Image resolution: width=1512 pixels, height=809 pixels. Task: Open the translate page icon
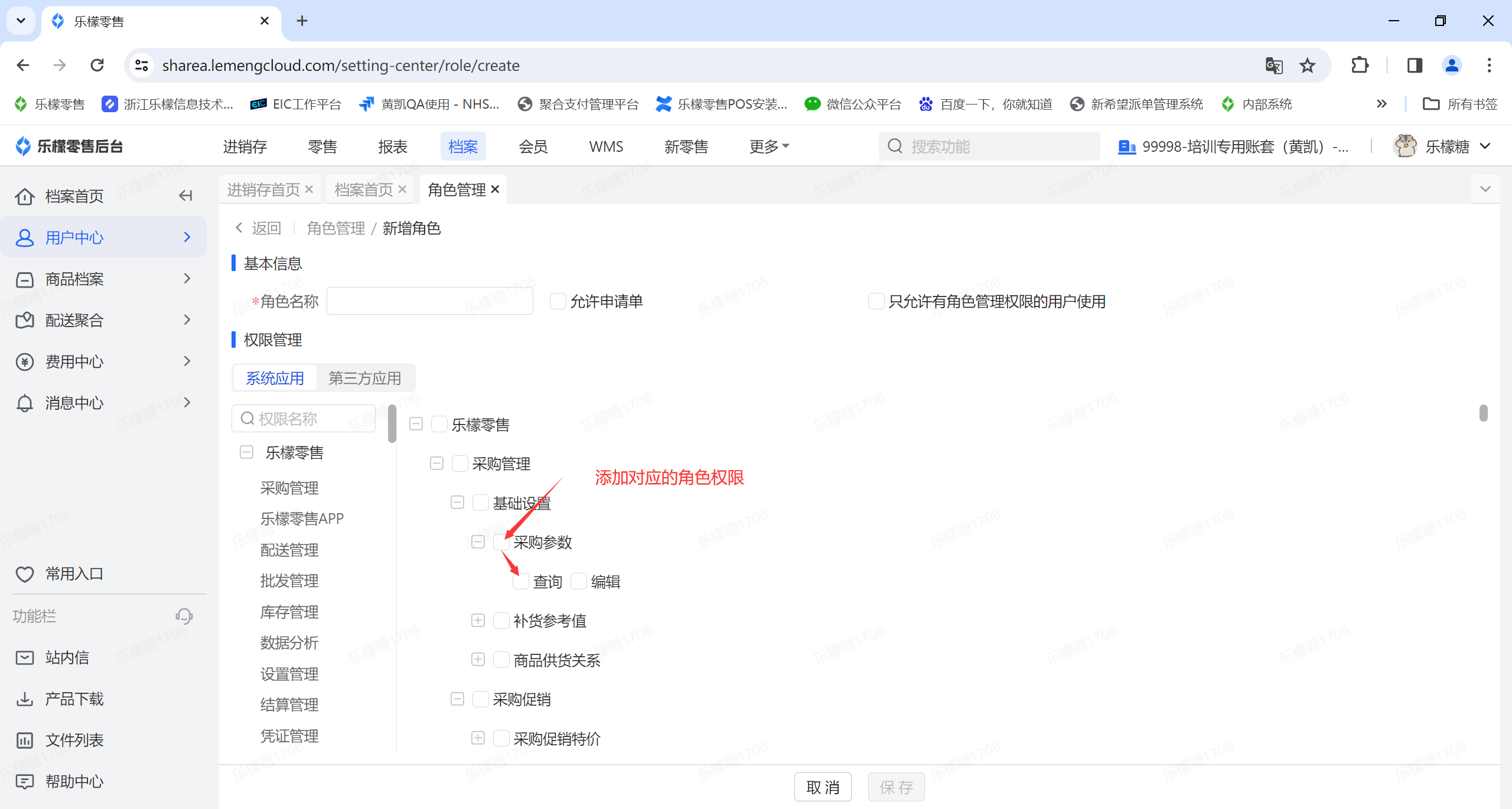[1274, 66]
